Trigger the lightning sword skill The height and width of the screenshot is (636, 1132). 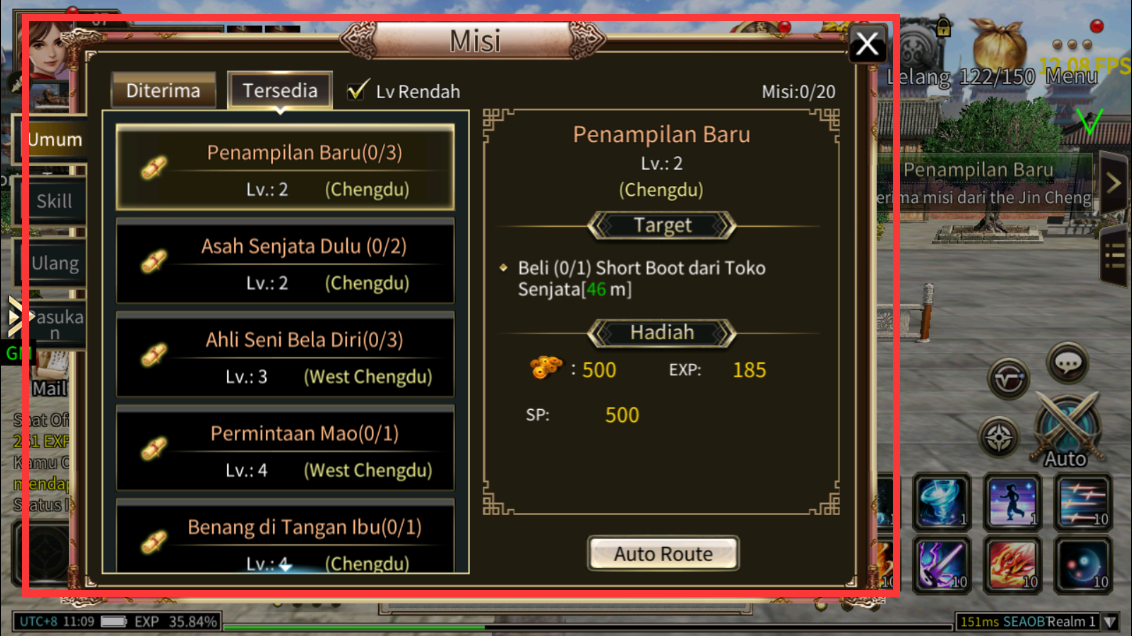(941, 565)
